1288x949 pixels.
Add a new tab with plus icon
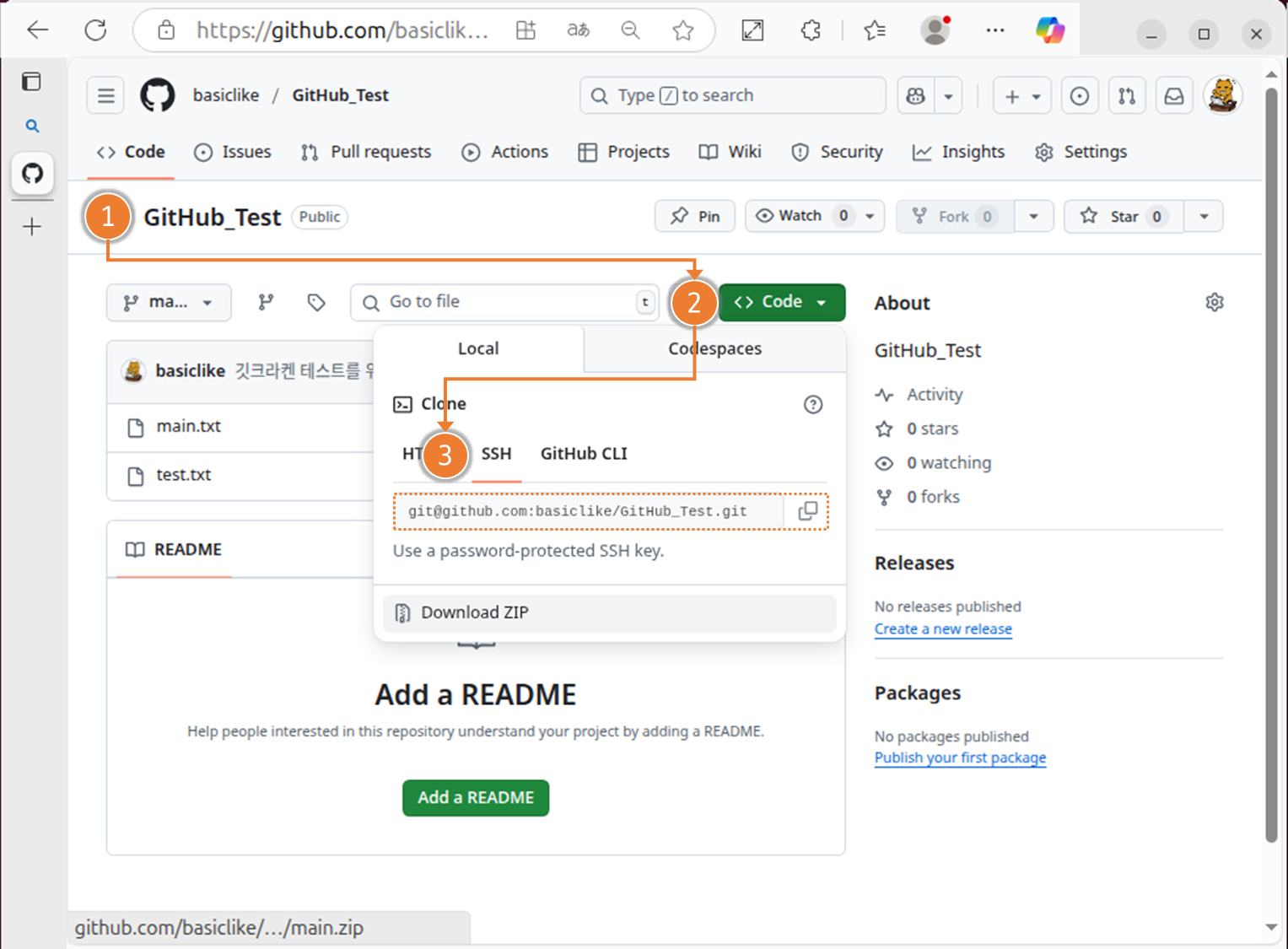coord(32,227)
